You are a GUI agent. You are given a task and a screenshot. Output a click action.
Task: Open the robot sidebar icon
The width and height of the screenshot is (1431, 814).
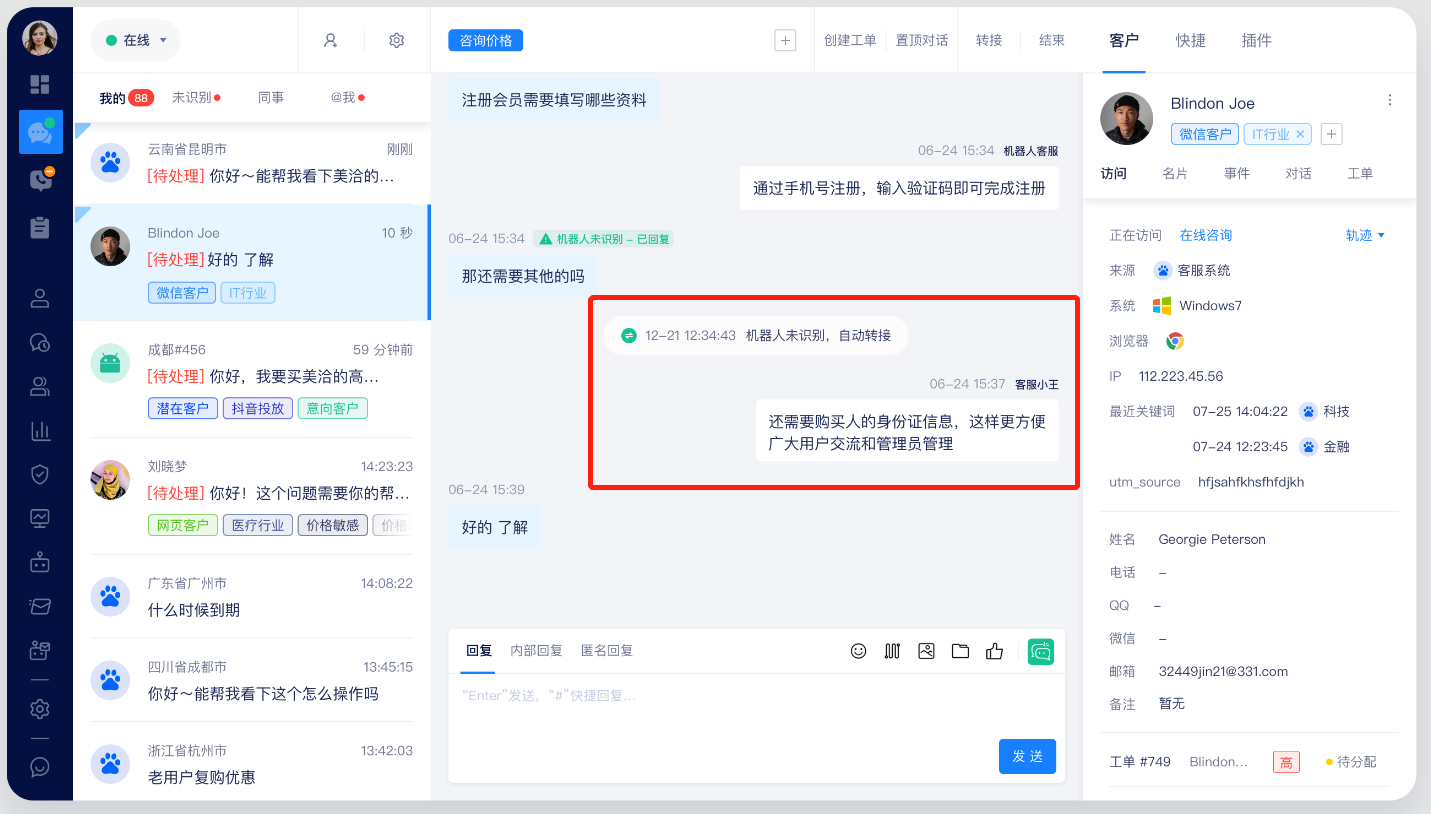40,562
